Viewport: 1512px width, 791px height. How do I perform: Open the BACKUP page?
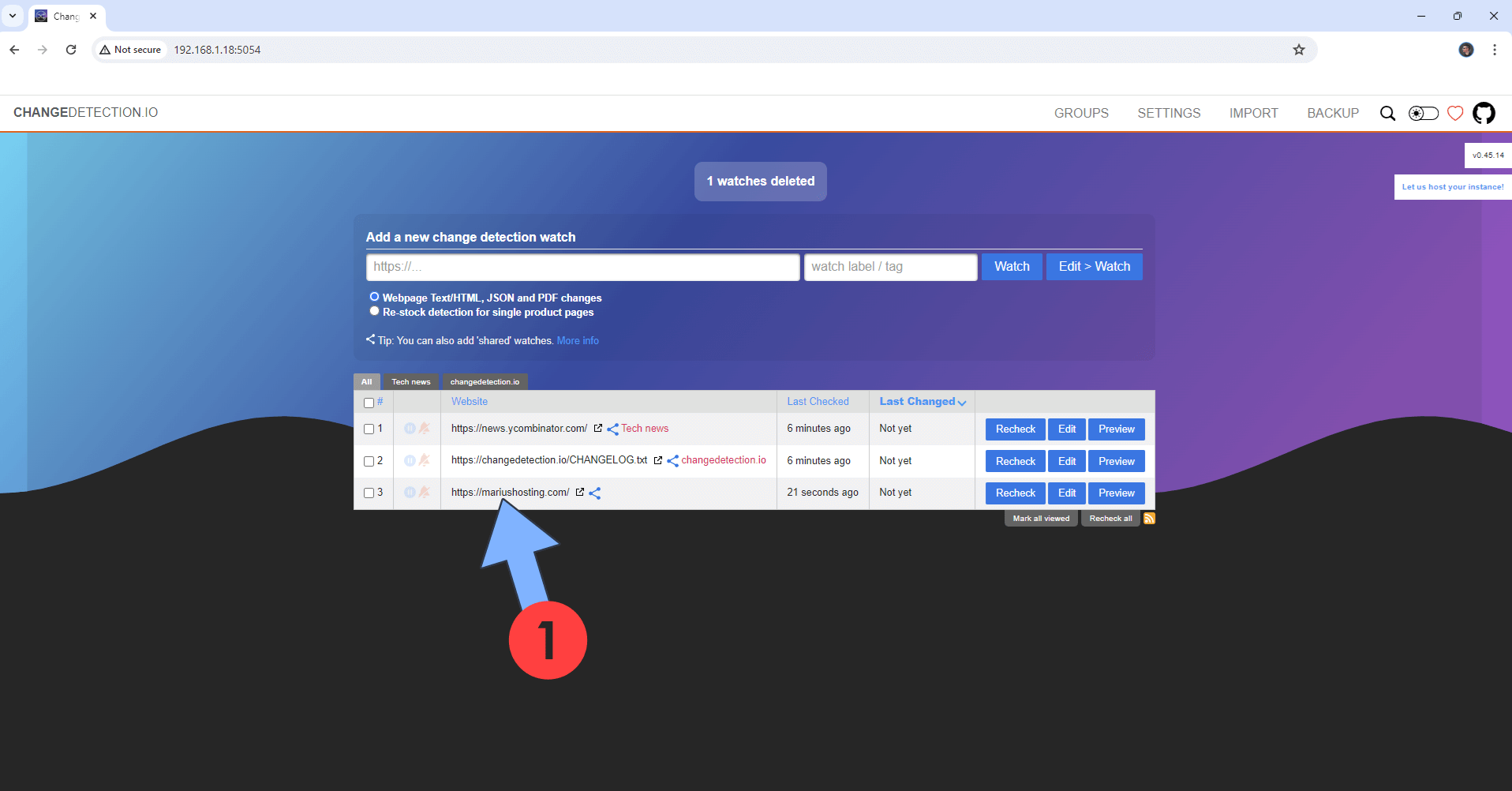[x=1333, y=113]
